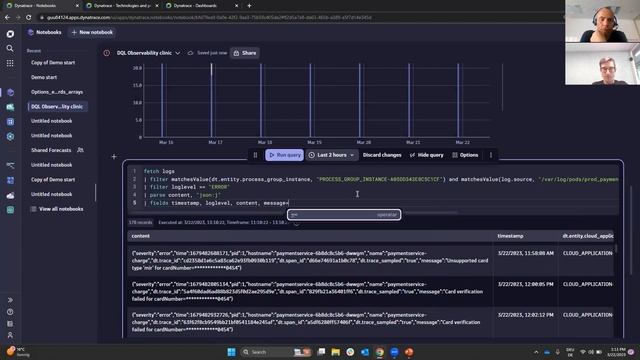Open the Dynatrace home logo icon

[x=10, y=34]
